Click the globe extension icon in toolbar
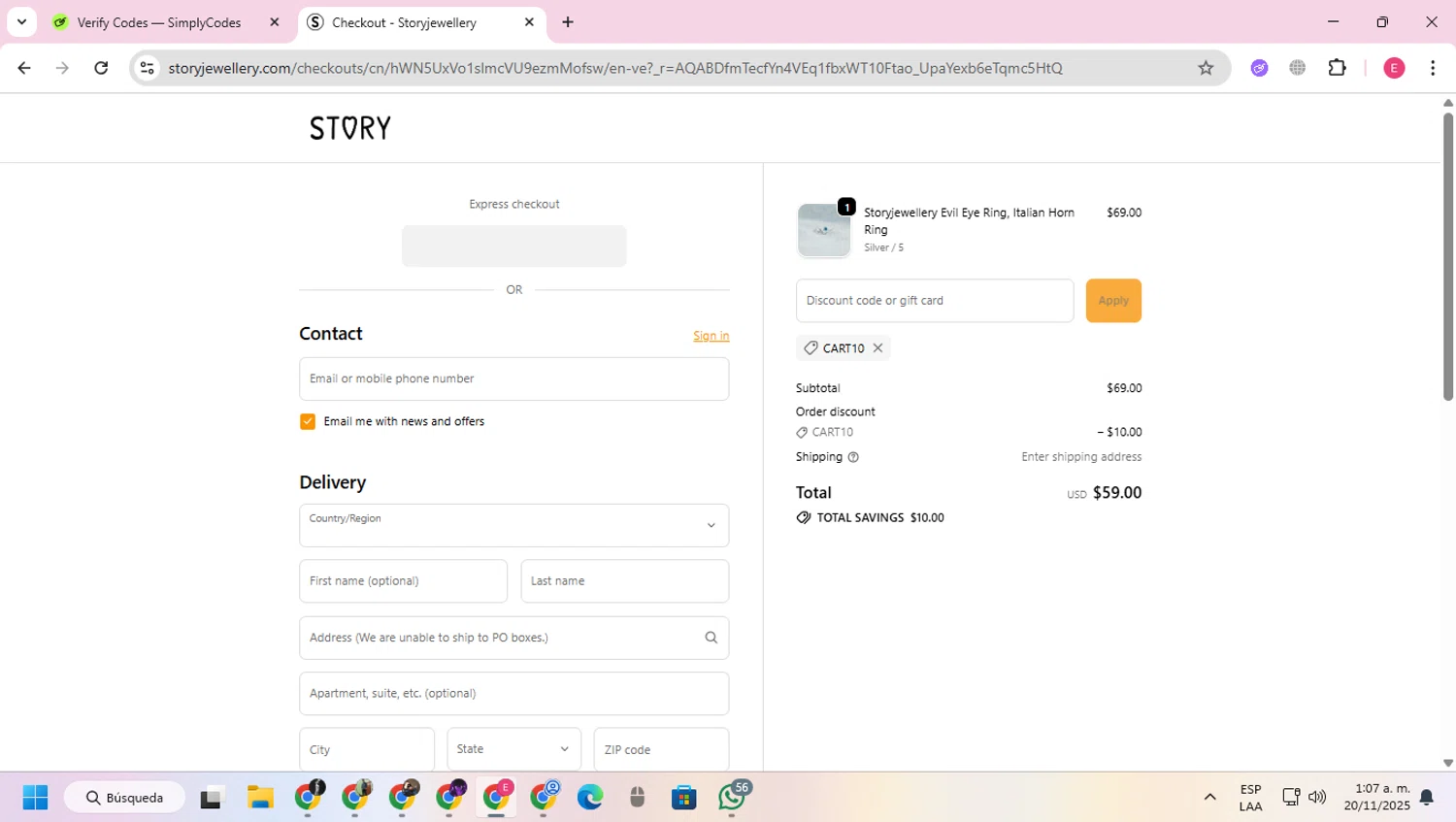This screenshot has width=1456, height=822. 1298,68
